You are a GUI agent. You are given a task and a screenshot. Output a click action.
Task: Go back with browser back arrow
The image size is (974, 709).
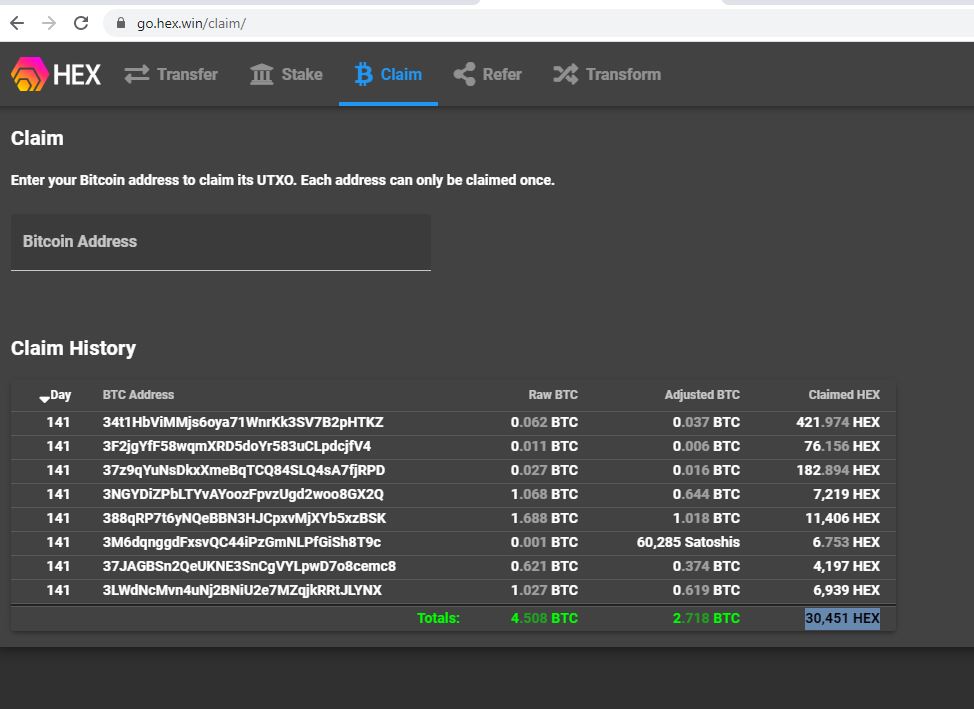point(17,23)
